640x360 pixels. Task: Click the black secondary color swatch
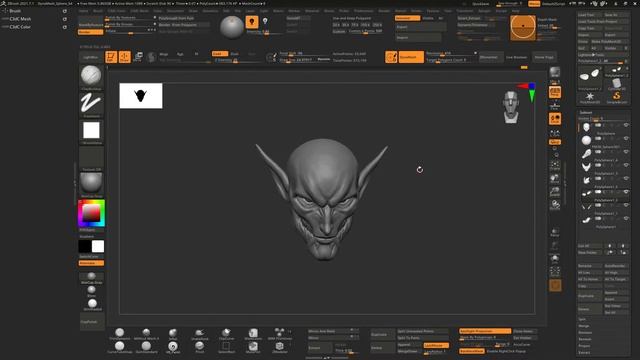(84, 246)
